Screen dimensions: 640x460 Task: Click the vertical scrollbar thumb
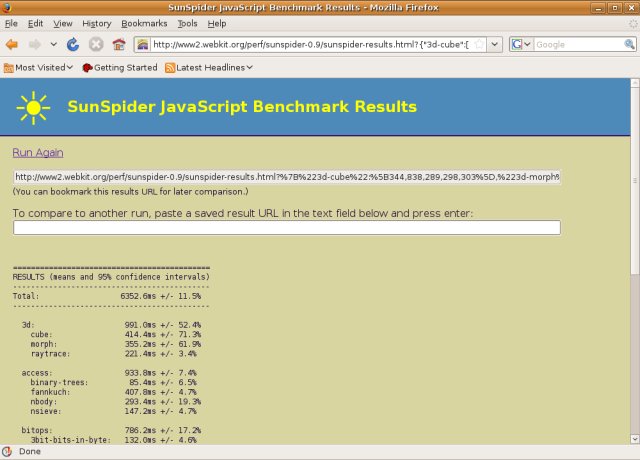(x=635, y=180)
